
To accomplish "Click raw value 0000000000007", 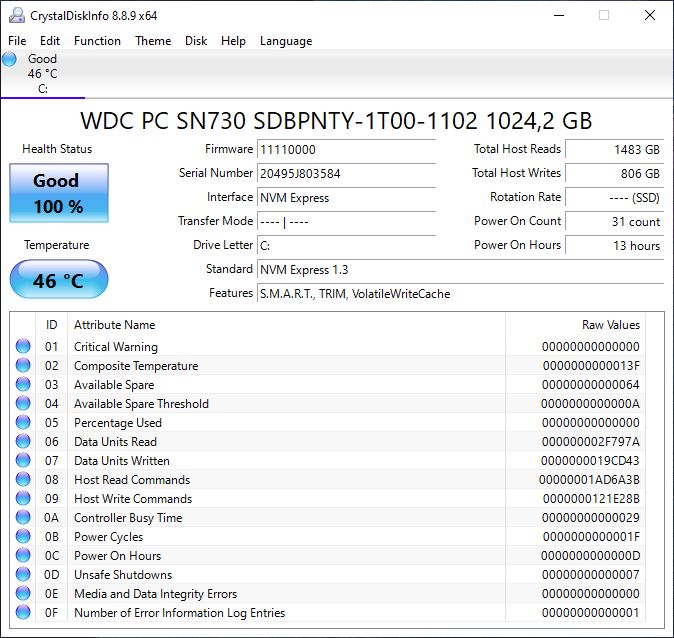I will 591,575.
